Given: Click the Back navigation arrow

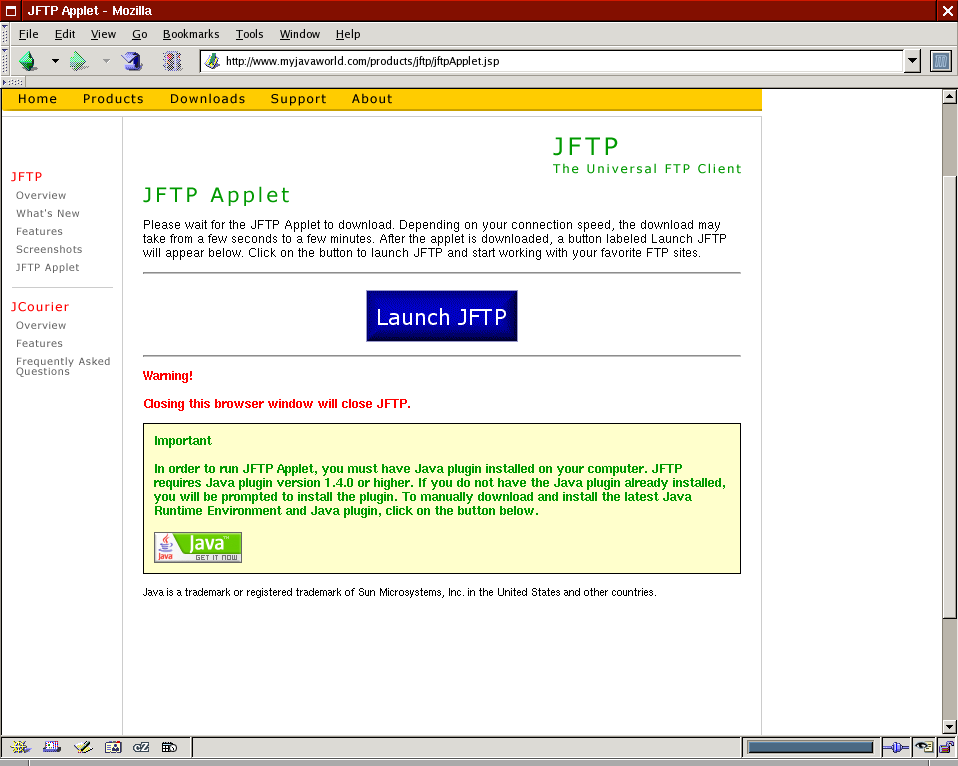Looking at the screenshot, I should (28, 61).
